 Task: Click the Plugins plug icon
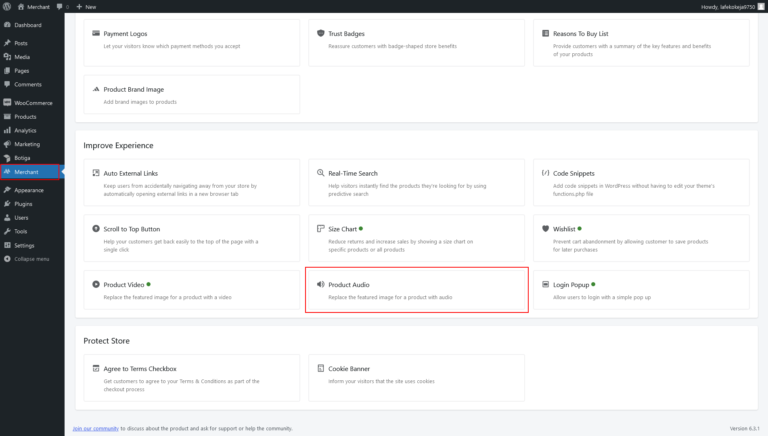7,204
